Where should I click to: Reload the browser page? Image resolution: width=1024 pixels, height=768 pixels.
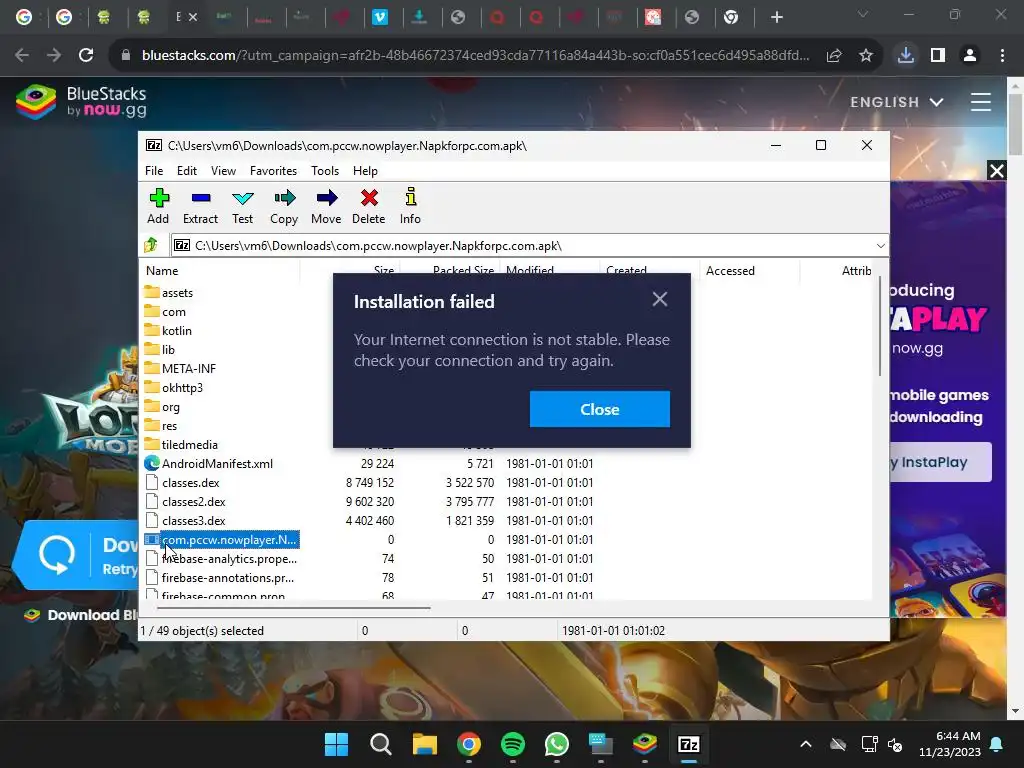point(86,56)
